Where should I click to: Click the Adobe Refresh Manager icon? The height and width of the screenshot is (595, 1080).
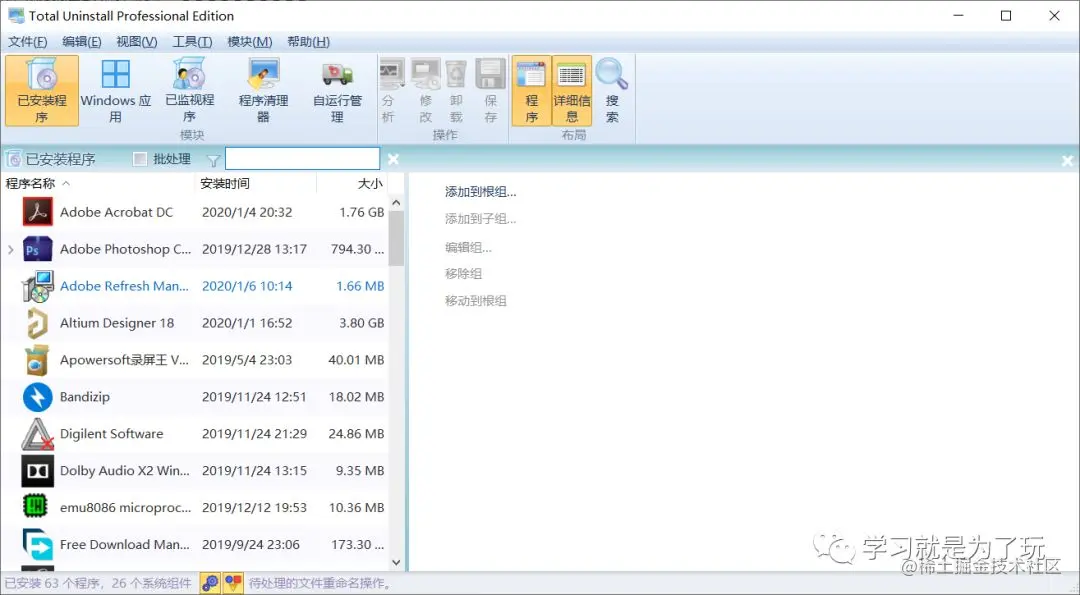click(37, 286)
